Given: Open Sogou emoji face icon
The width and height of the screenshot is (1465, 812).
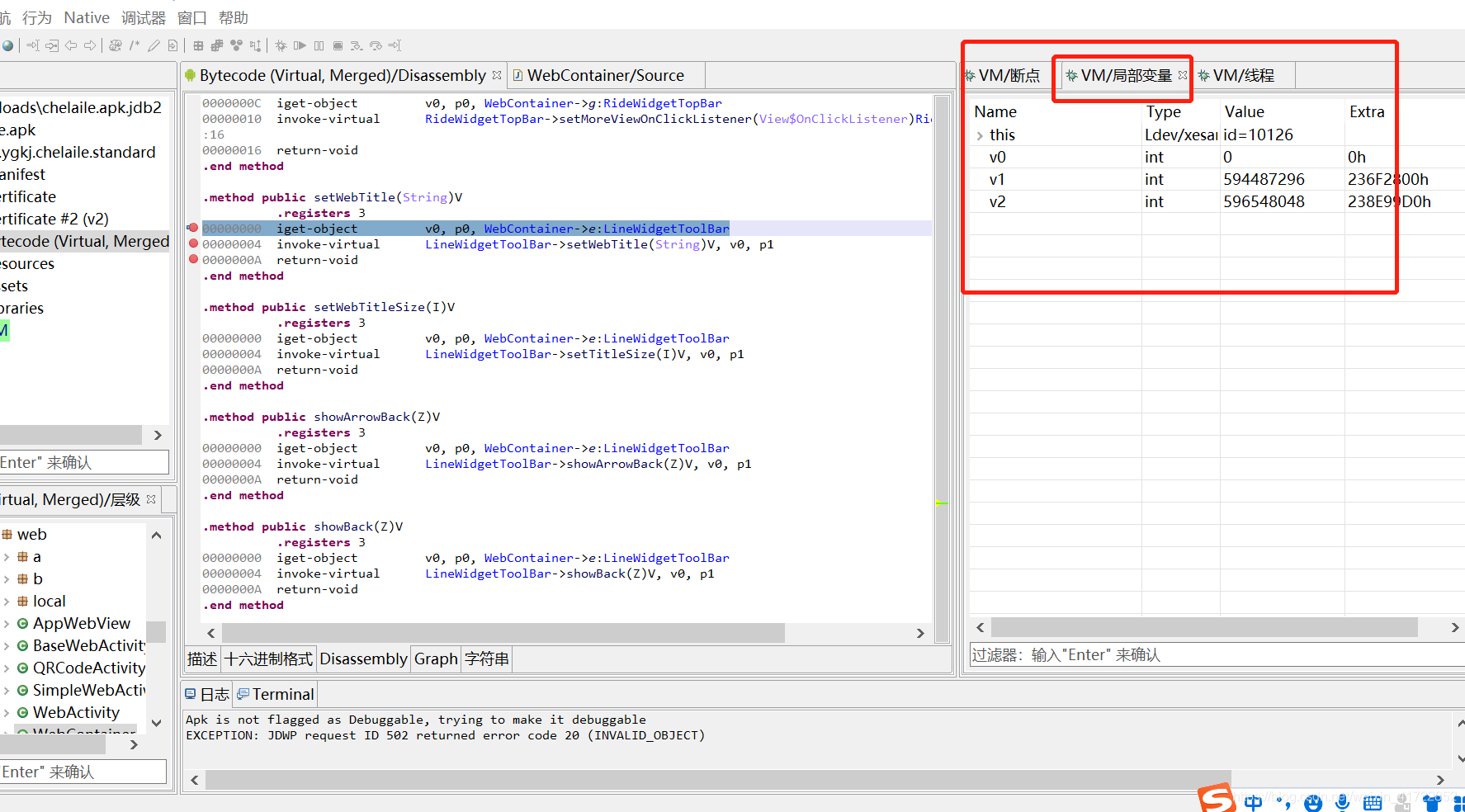Looking at the screenshot, I should 1313,803.
